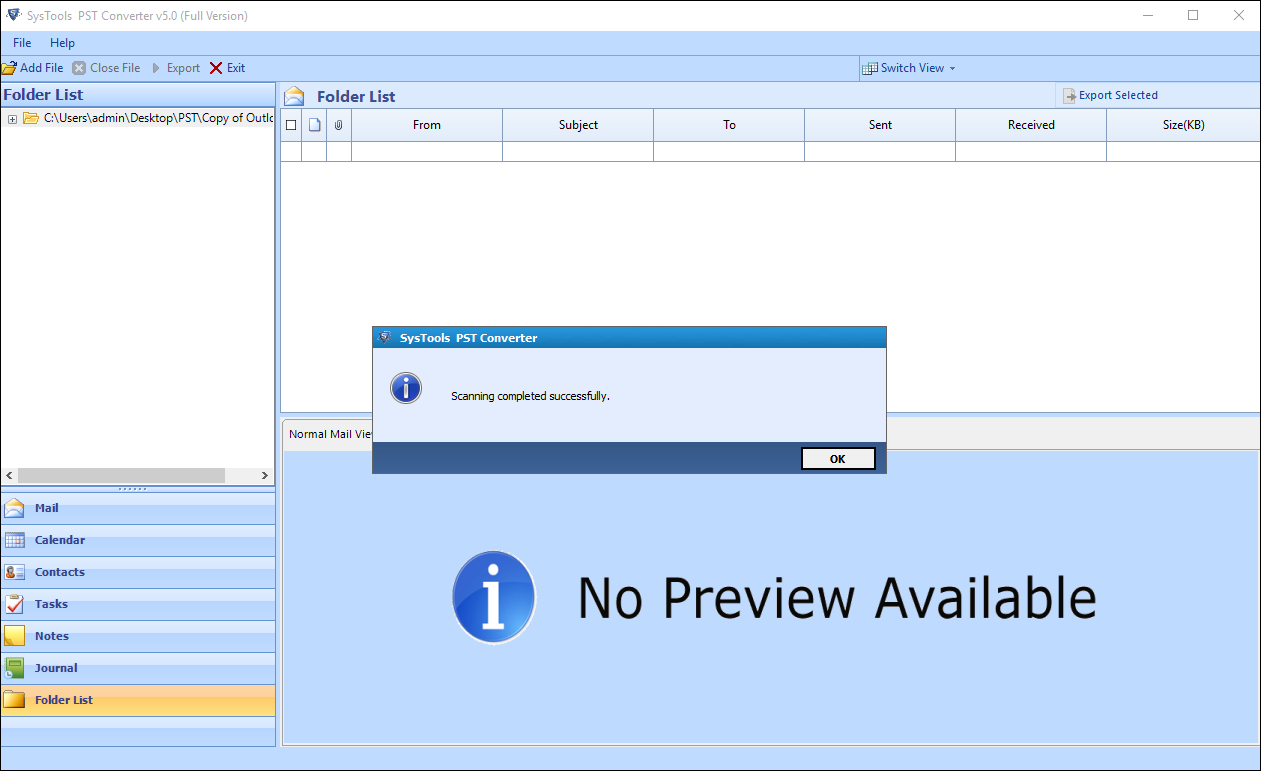This screenshot has width=1261, height=771.
Task: Click the Export Selected button label
Action: 1118,96
